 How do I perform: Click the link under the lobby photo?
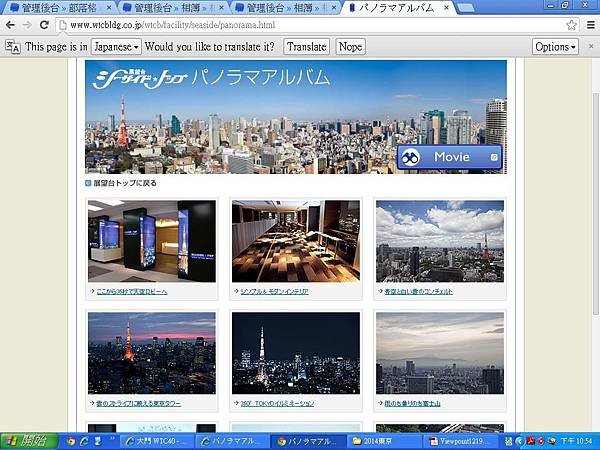[132, 292]
